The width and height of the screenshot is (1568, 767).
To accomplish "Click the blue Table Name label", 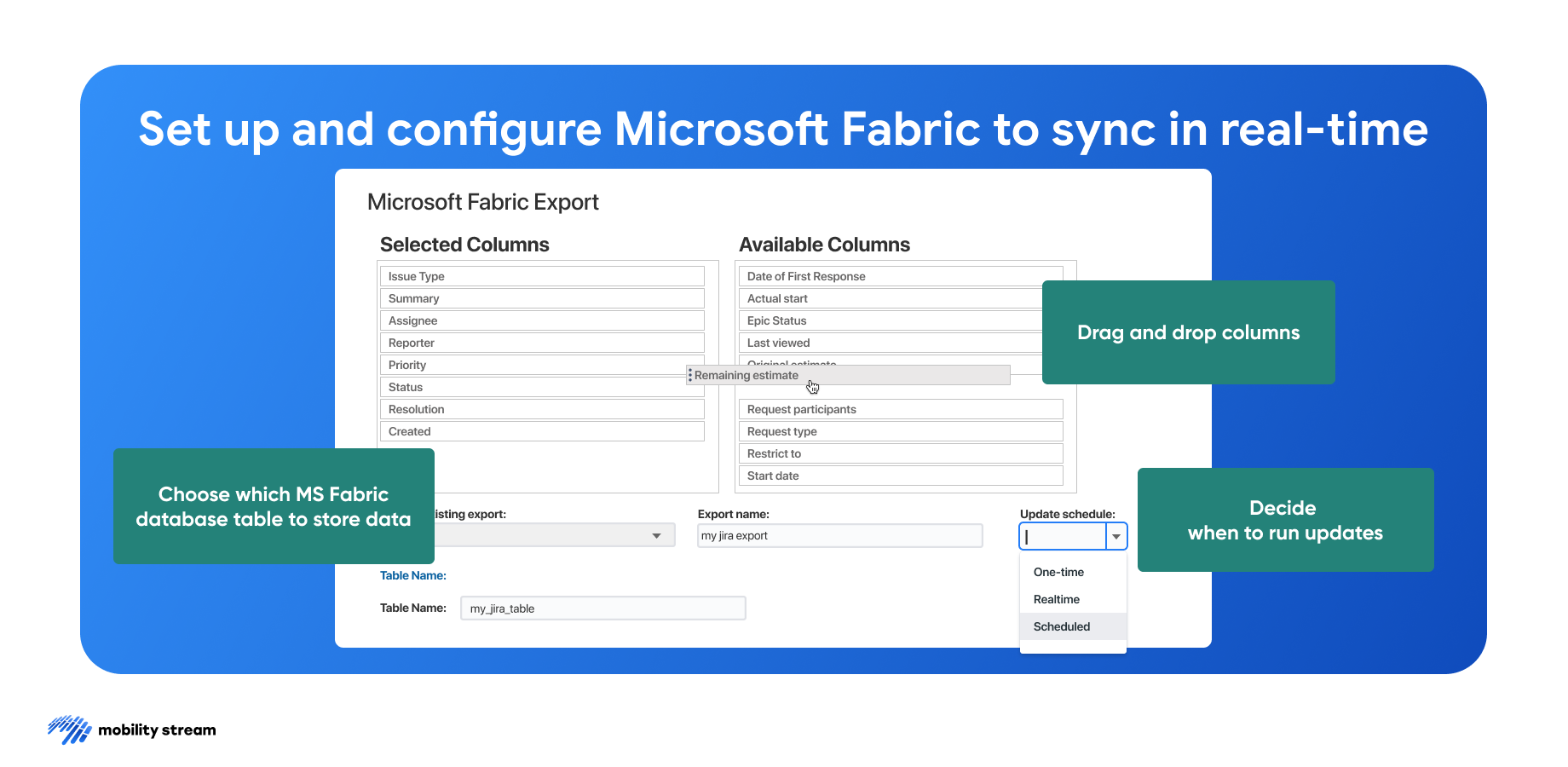I will (413, 575).
